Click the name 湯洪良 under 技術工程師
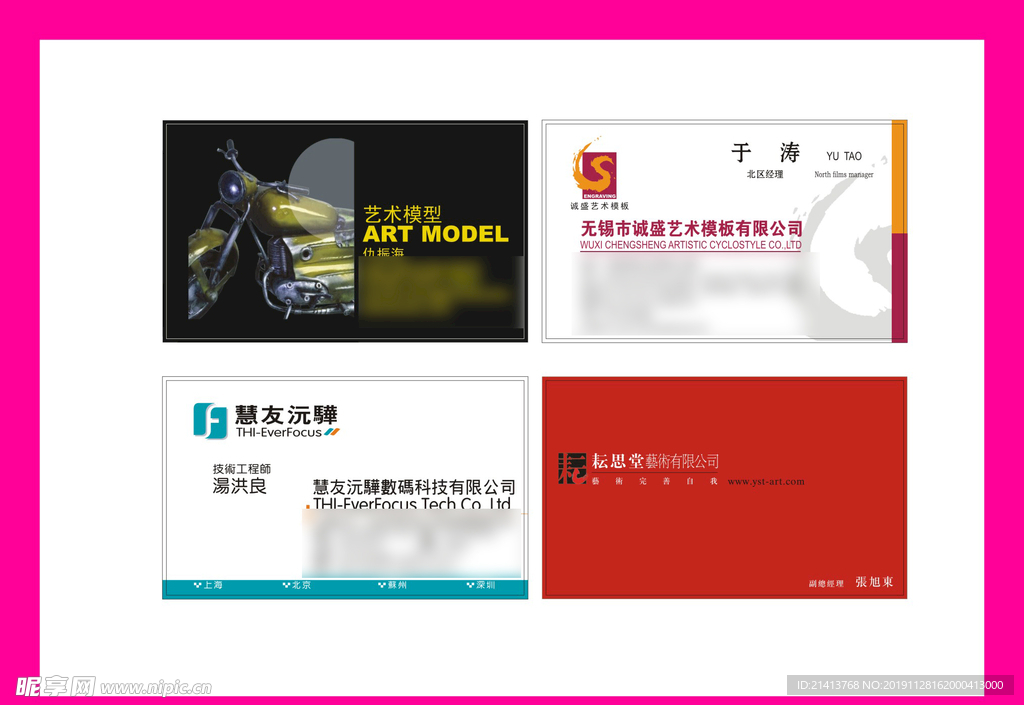 pyautogui.click(x=240, y=487)
